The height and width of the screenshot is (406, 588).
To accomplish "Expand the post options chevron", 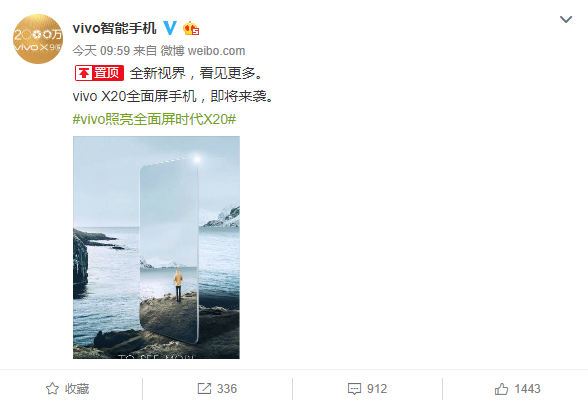I will pos(566,19).
